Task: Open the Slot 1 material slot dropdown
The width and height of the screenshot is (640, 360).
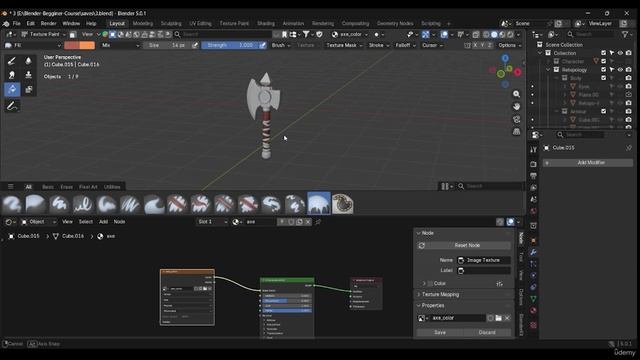Action: coord(212,222)
